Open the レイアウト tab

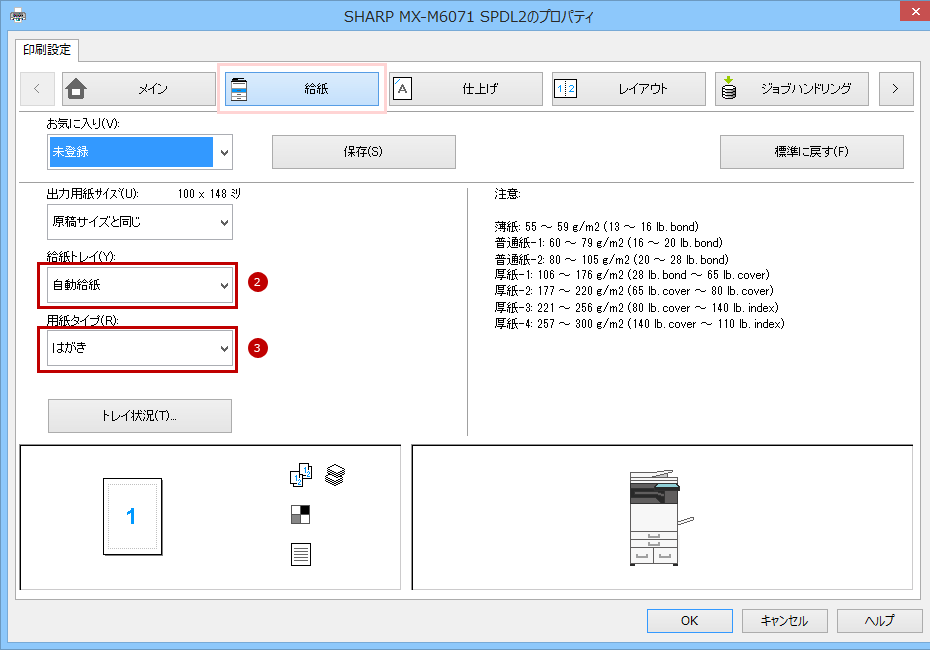coord(629,89)
